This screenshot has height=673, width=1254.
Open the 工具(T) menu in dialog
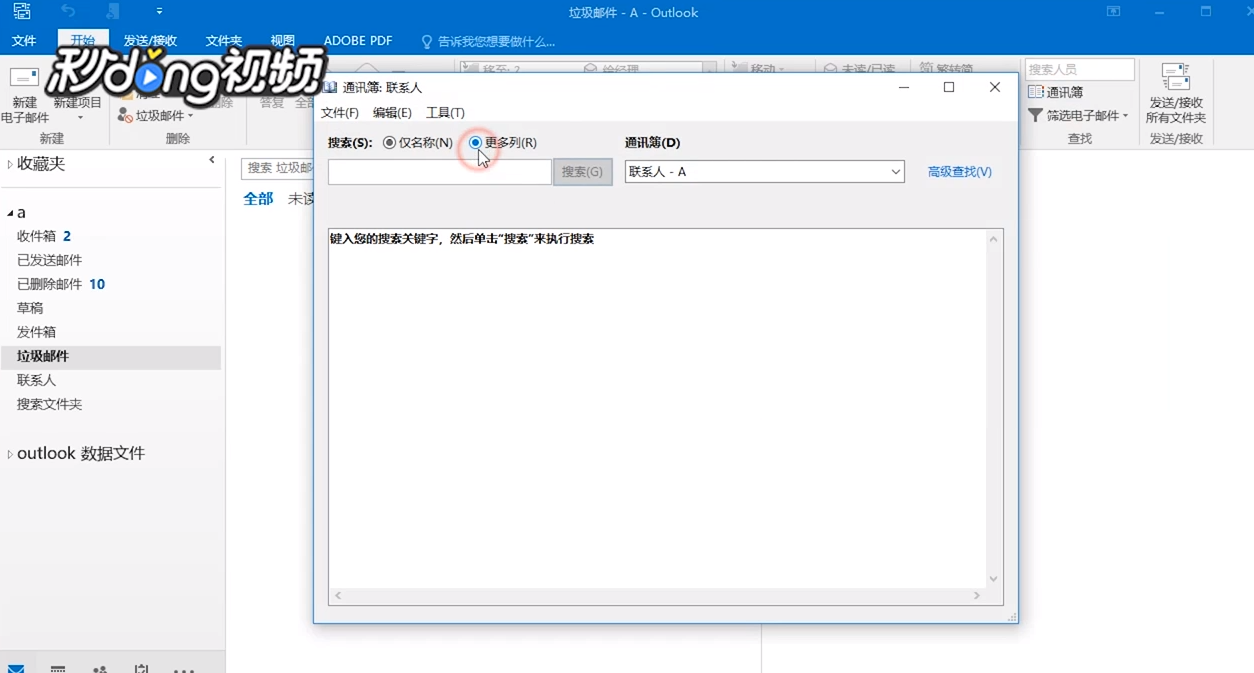[x=444, y=112]
